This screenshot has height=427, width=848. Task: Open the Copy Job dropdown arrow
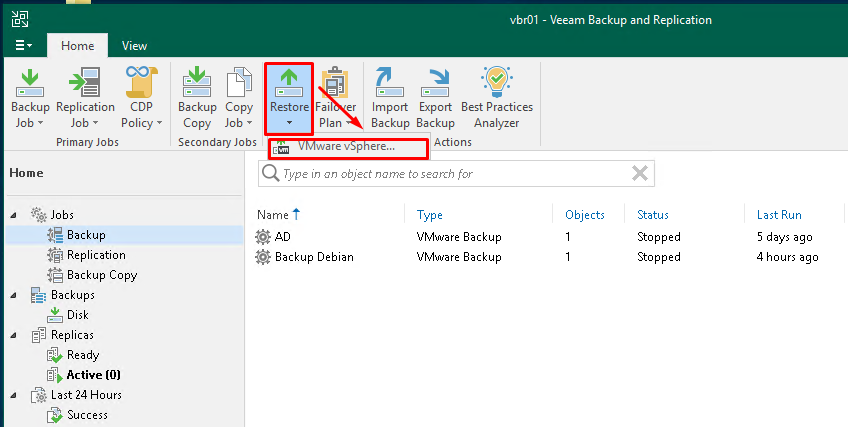tap(249, 124)
